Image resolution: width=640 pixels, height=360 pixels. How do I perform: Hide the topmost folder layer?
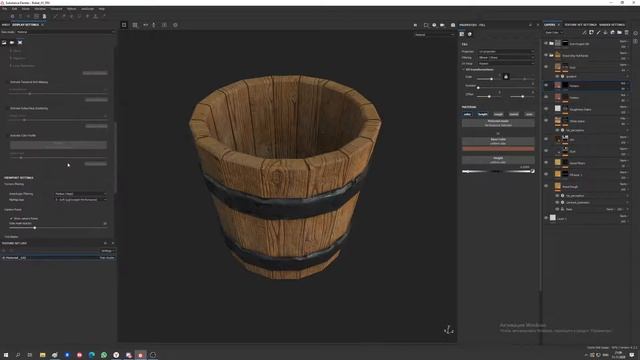pos(546,43)
